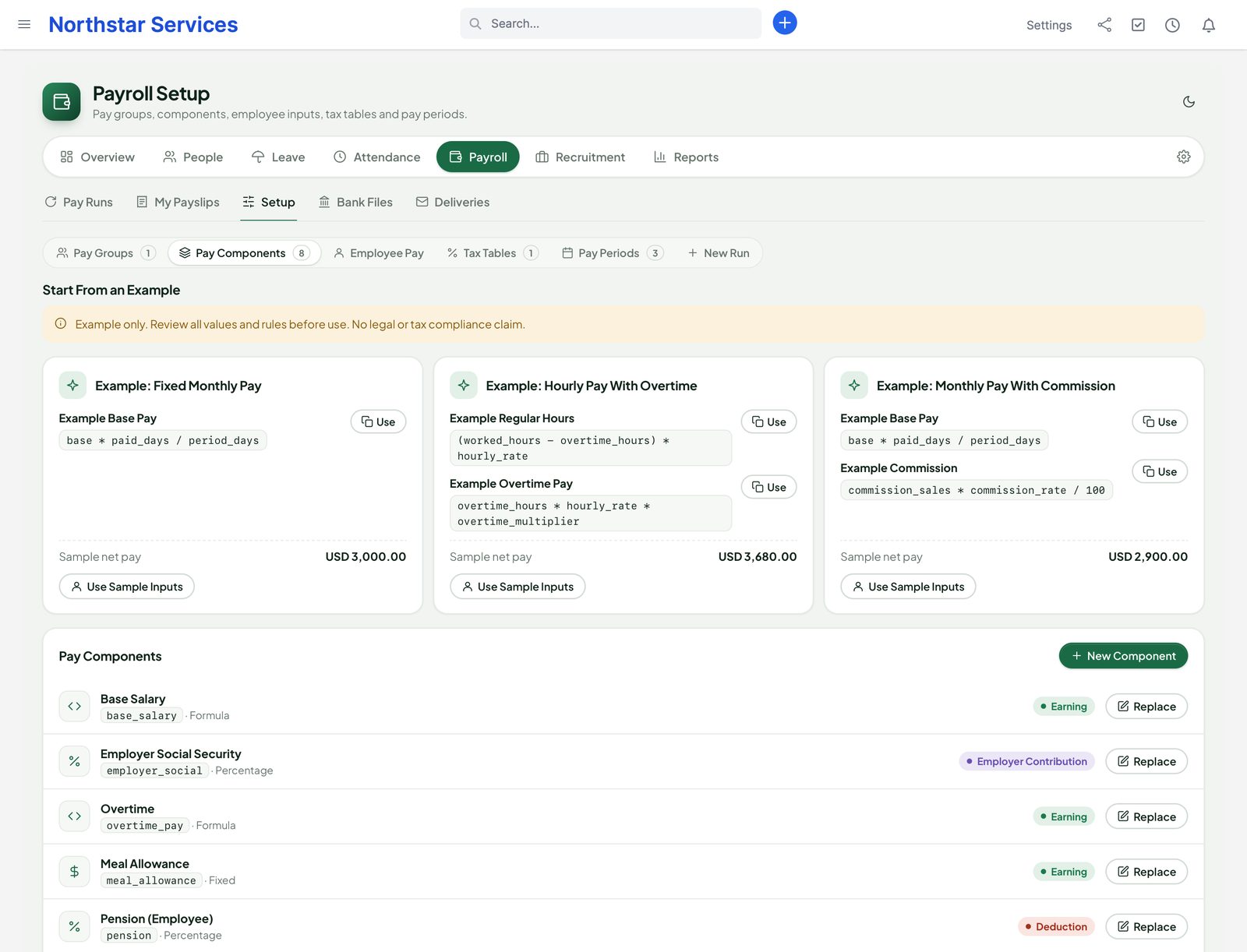Click into the Search field
The height and width of the screenshot is (952, 1247).
point(610,23)
